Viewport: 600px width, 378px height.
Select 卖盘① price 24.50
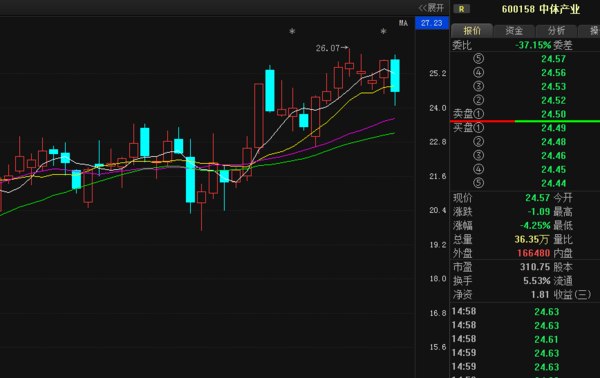553,114
